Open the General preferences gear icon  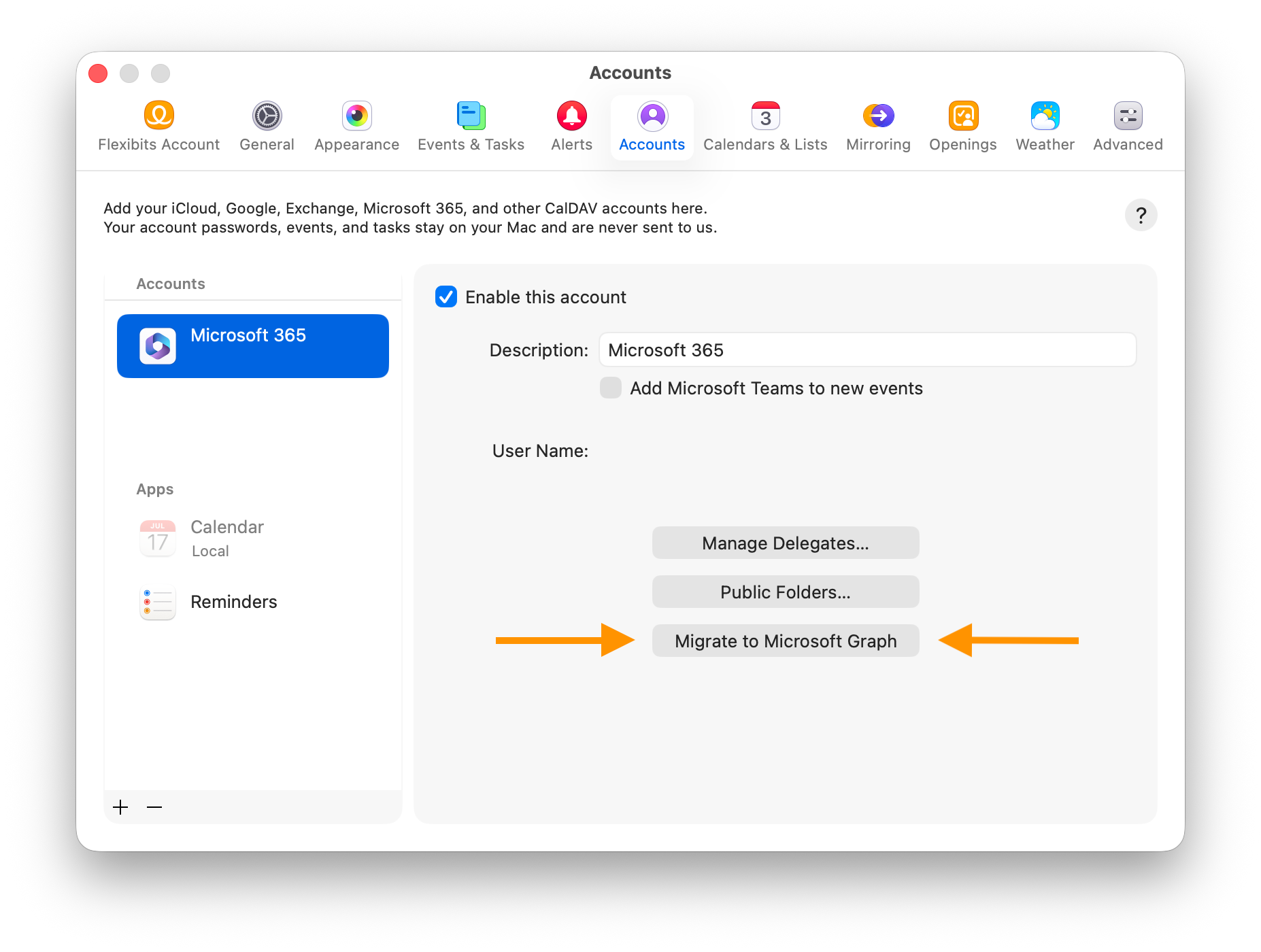(x=267, y=116)
